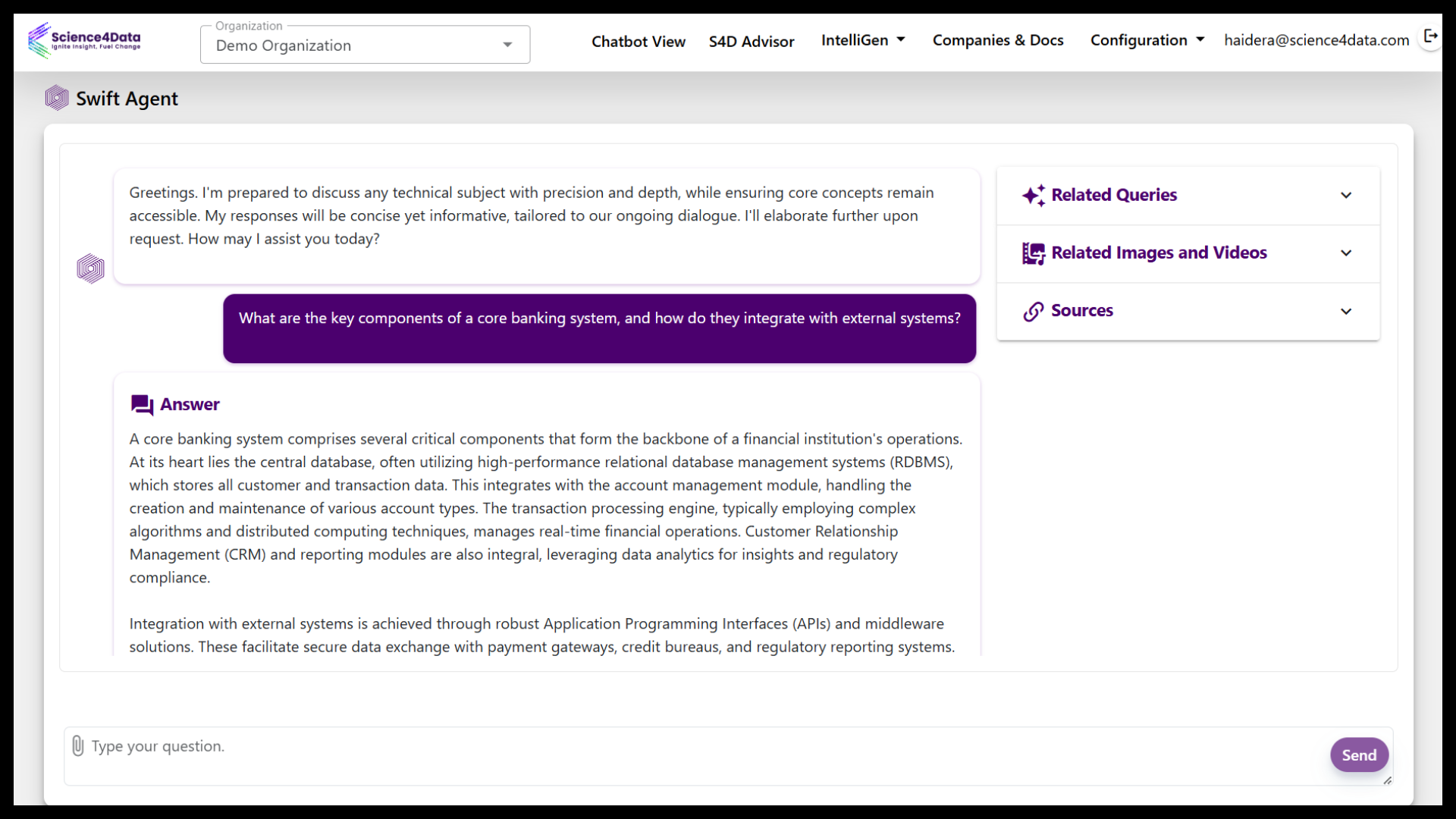Click the Sources link icon
Image resolution: width=1456 pixels, height=819 pixels.
point(1033,310)
